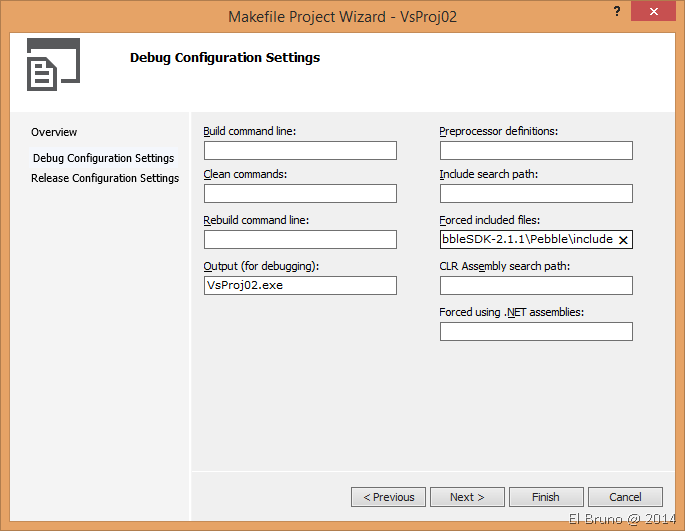Click the wizard document icon in header
Image resolution: width=685 pixels, height=531 pixels.
[52, 66]
